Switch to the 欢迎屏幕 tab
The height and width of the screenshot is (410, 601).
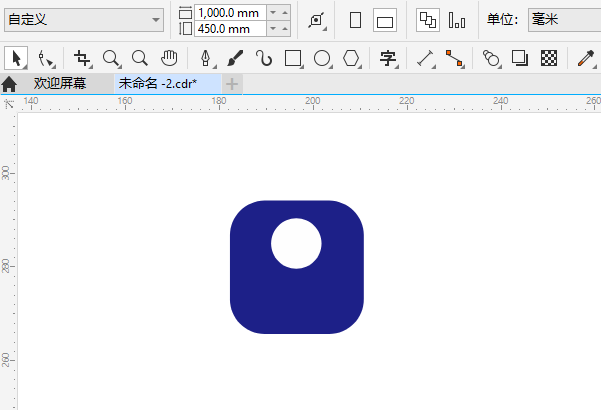[x=60, y=83]
